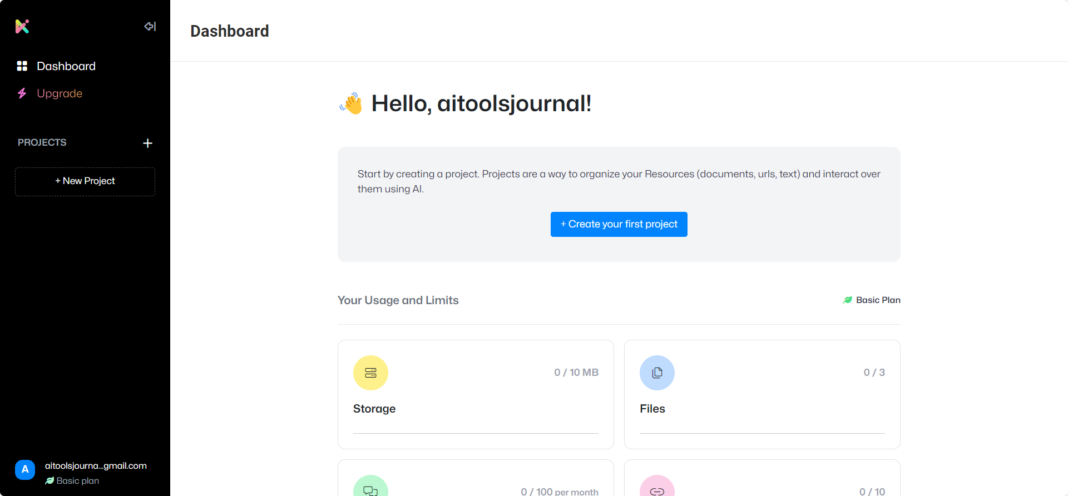Click the '0 / 3' files value

point(875,373)
